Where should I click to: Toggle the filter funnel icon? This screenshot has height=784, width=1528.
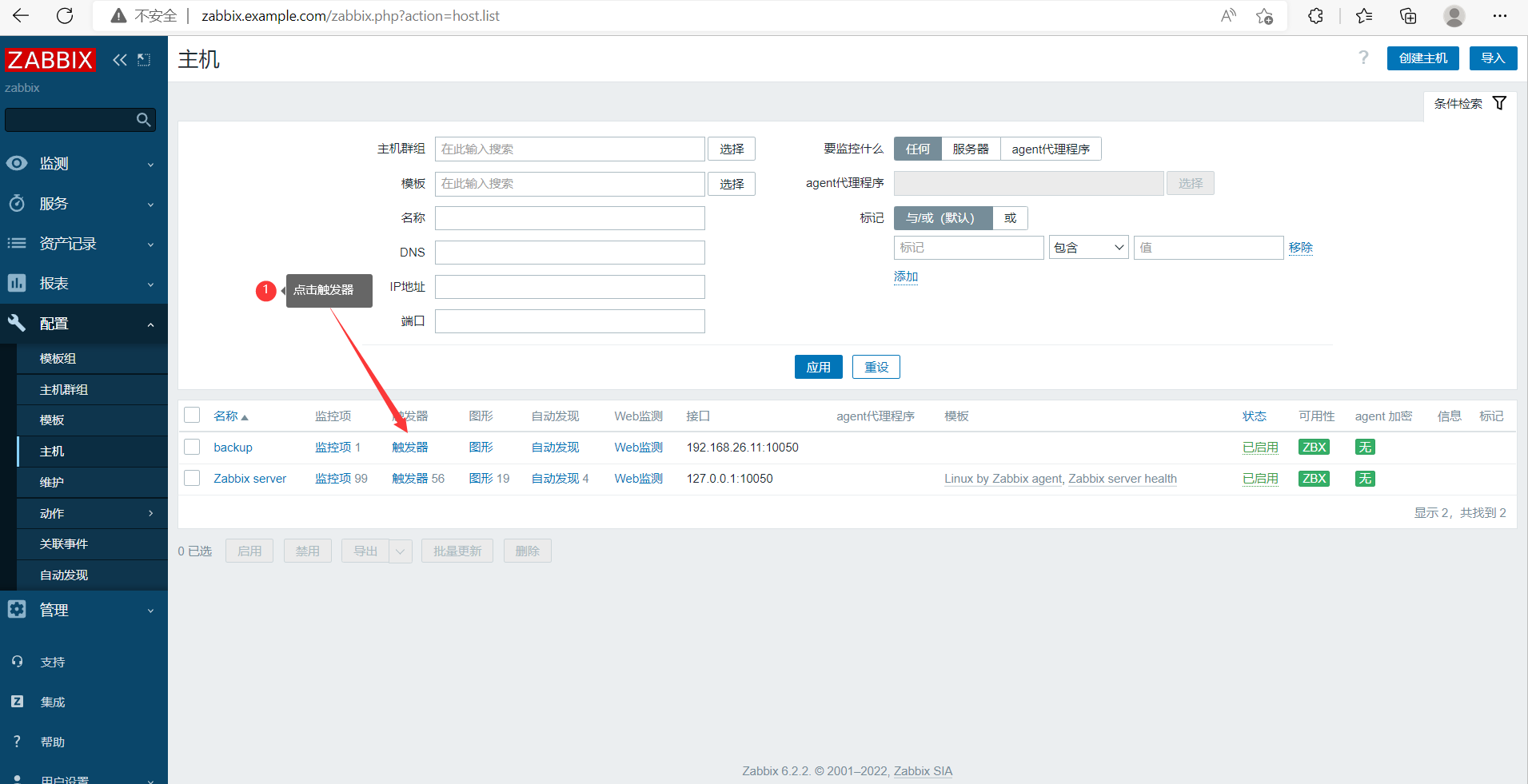pos(1500,103)
